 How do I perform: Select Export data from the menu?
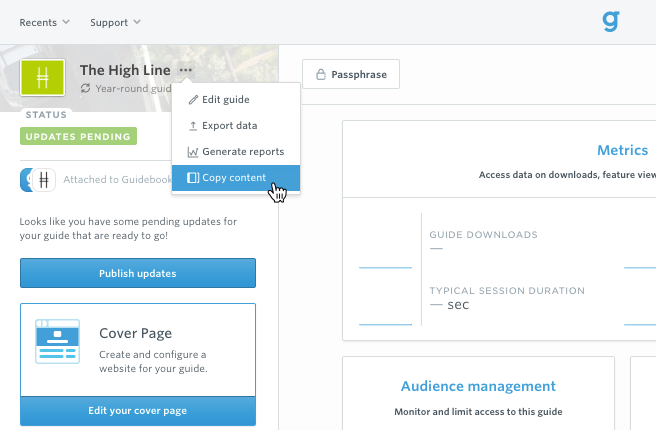tap(236, 125)
